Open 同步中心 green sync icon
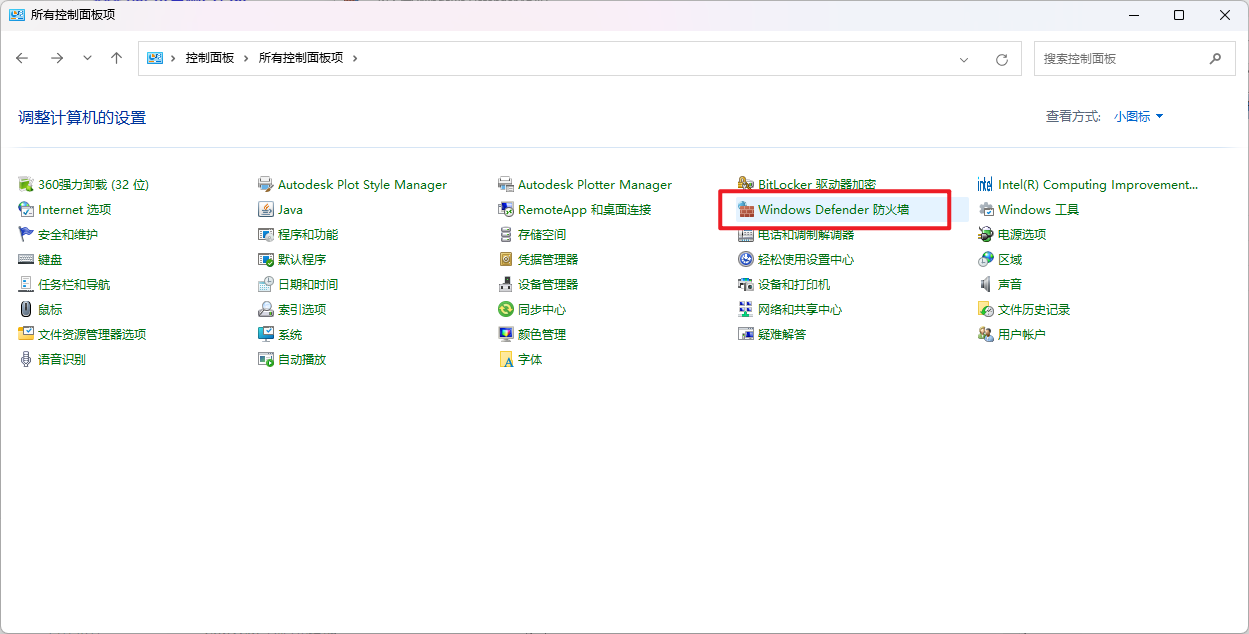The image size is (1249, 634). coord(506,309)
